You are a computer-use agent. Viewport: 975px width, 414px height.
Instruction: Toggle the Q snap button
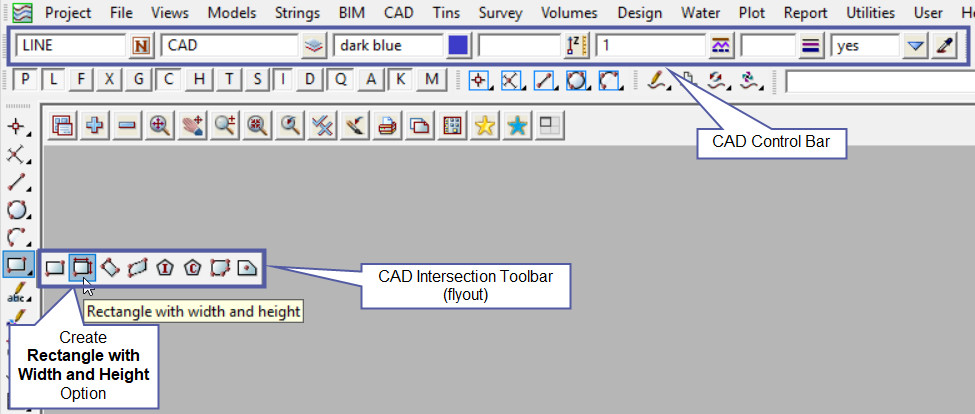340,80
